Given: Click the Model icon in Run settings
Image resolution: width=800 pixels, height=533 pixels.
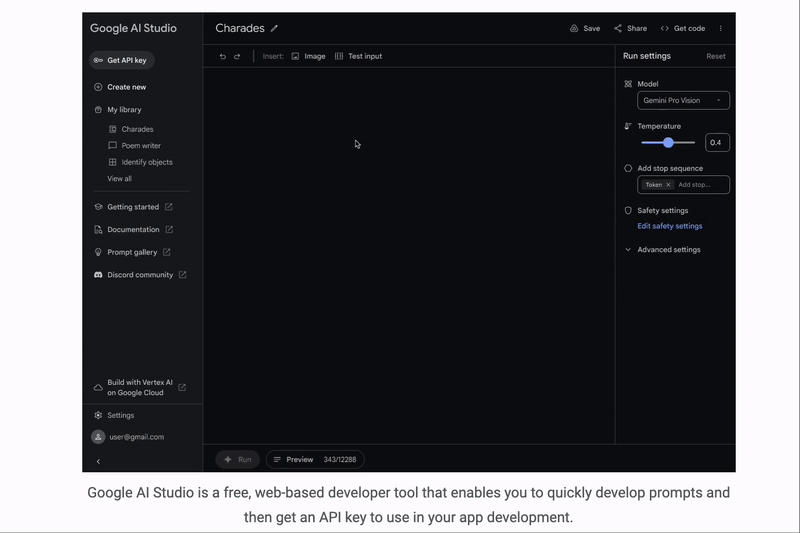Looking at the screenshot, I should point(628,84).
